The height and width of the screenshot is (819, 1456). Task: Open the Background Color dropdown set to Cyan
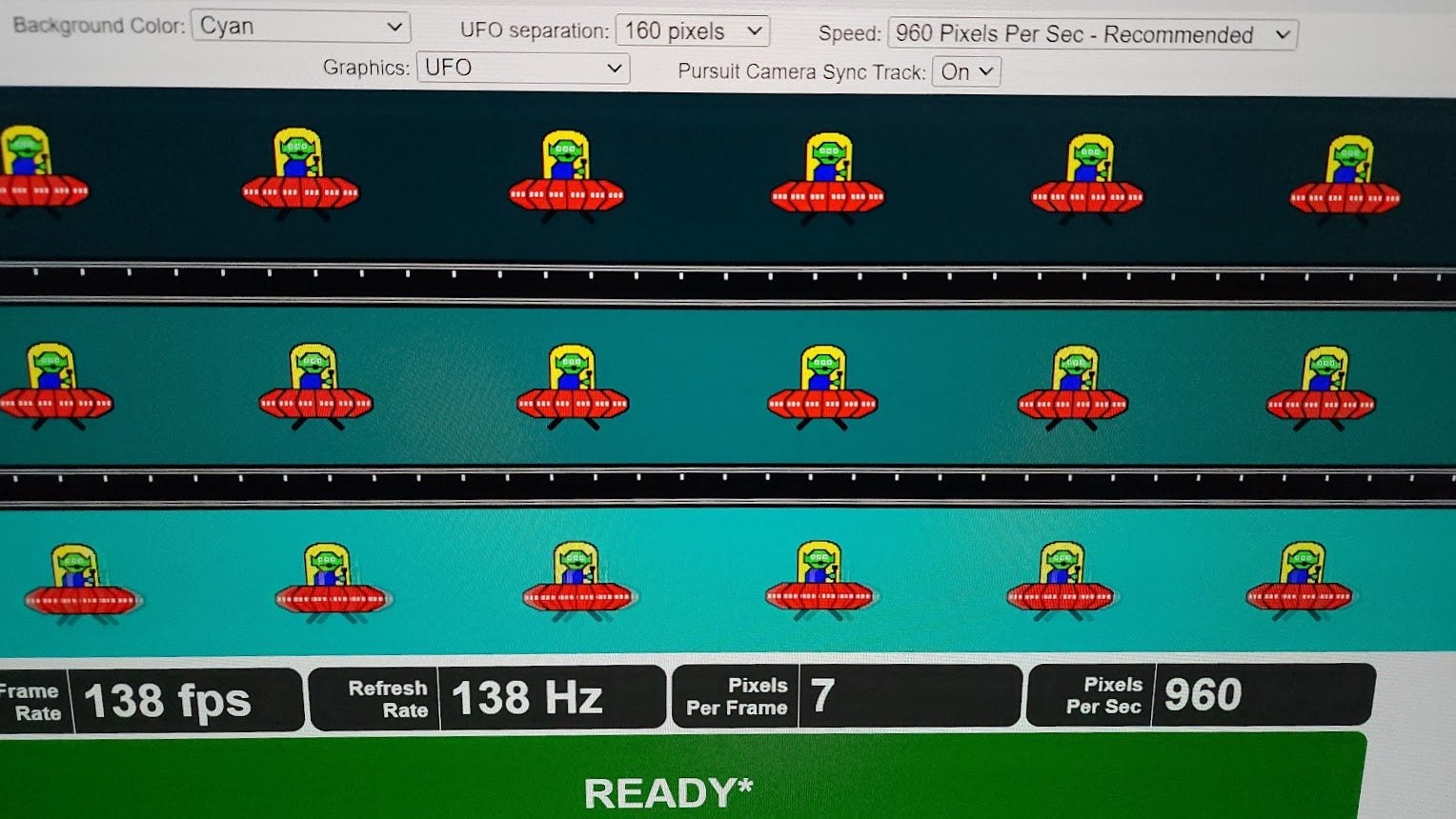point(300,27)
